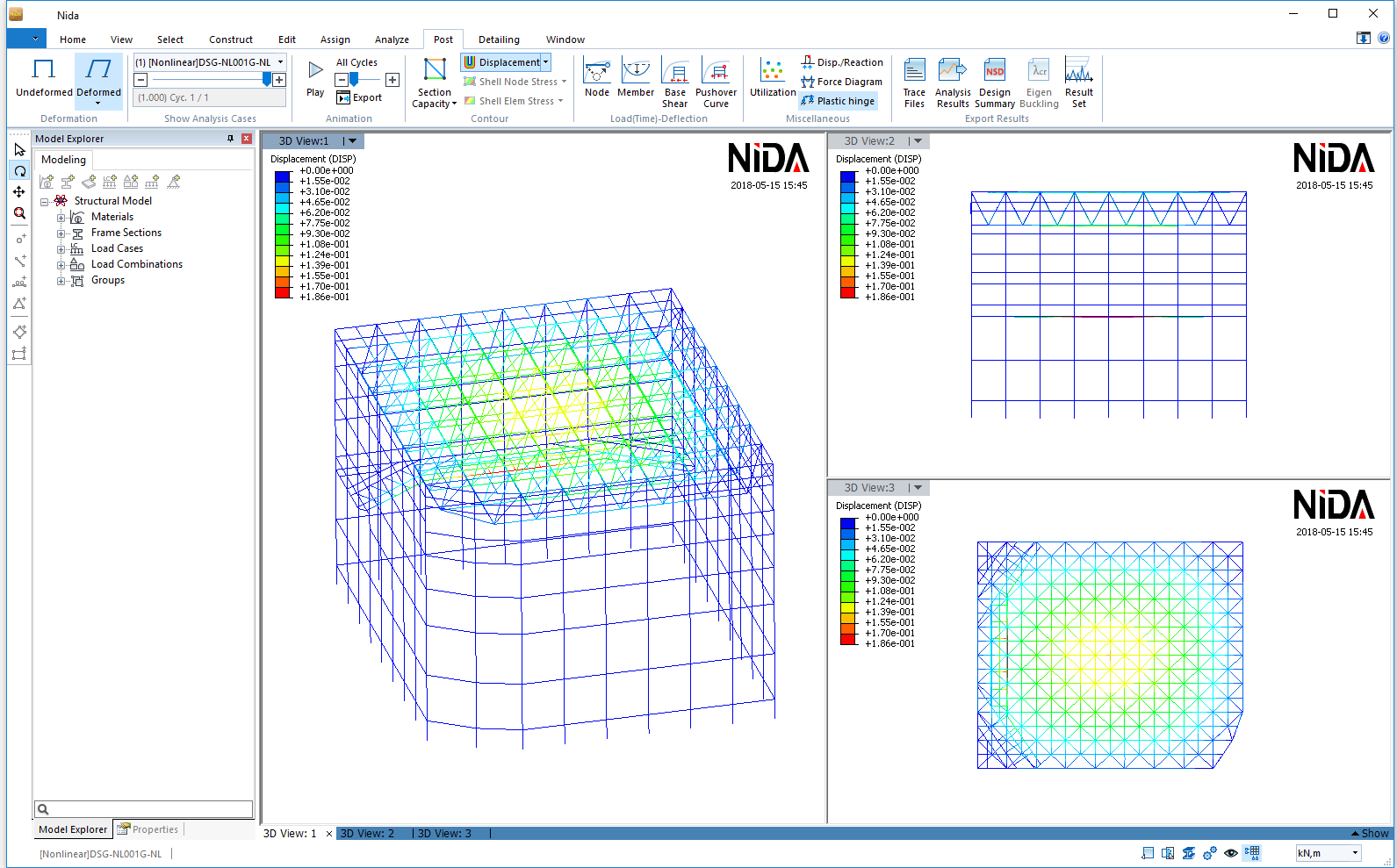Close the Model Explorer panel

(247, 139)
